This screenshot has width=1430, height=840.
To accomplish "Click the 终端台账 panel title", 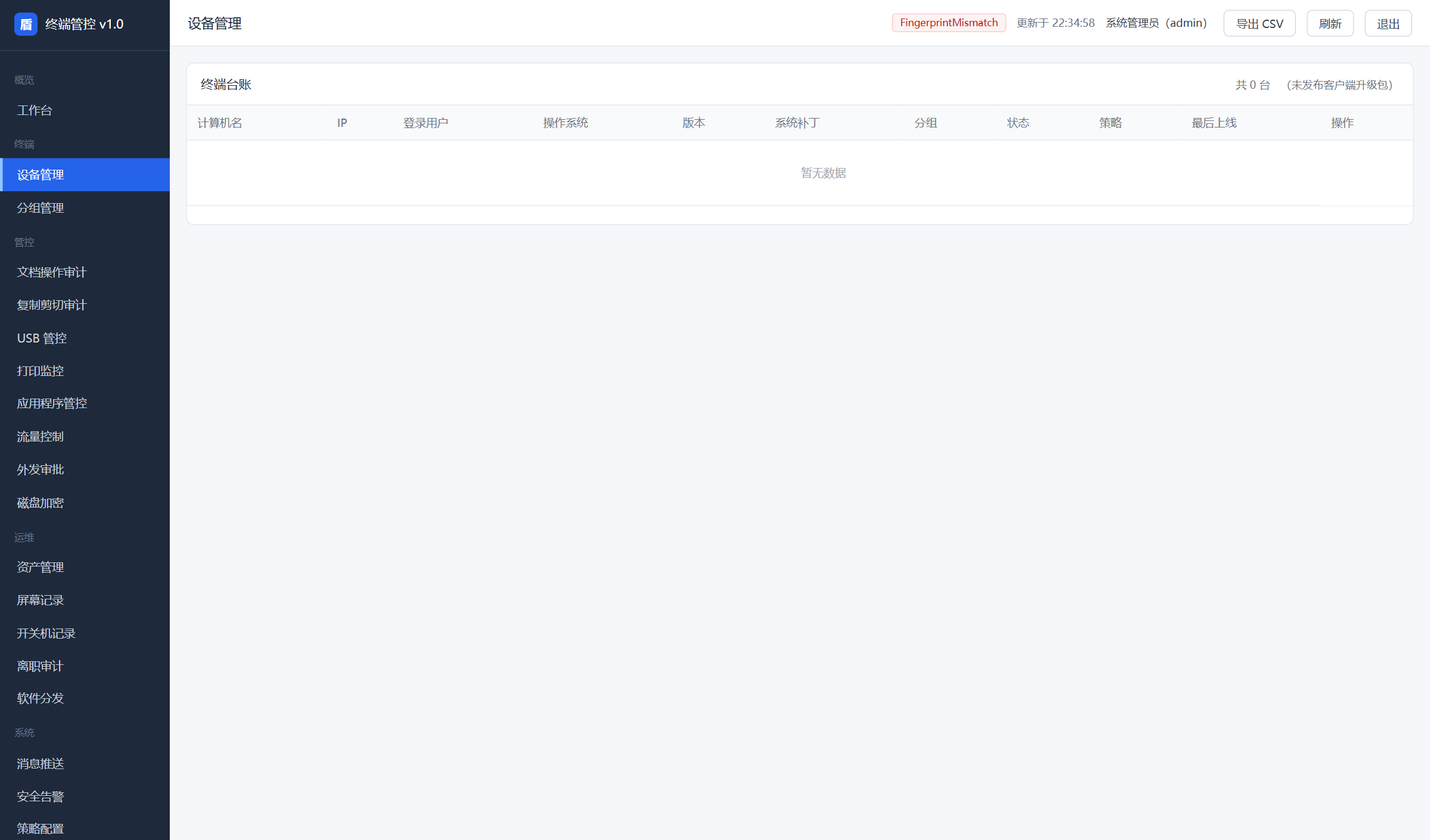I will (x=226, y=85).
